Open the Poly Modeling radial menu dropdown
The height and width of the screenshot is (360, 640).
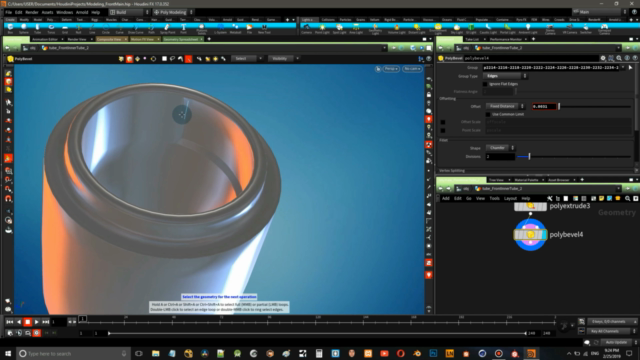(173, 12)
